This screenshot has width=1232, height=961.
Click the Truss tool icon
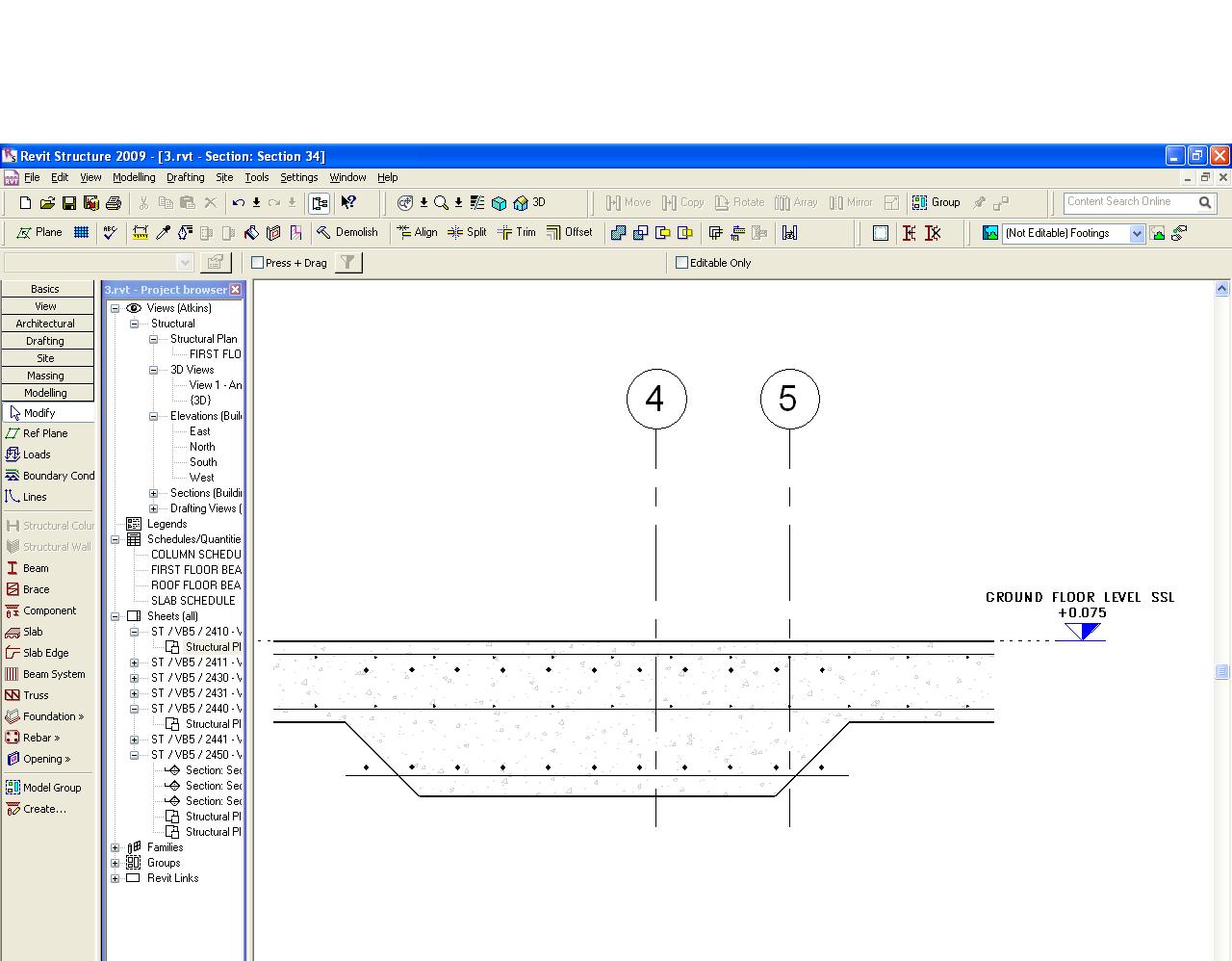click(13, 695)
